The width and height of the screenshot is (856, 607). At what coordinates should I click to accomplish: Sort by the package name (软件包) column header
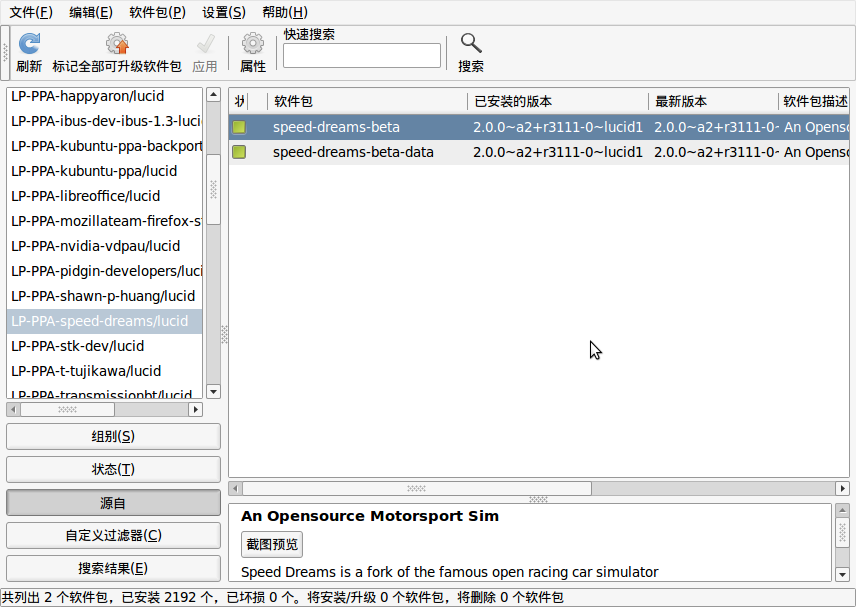(x=367, y=102)
